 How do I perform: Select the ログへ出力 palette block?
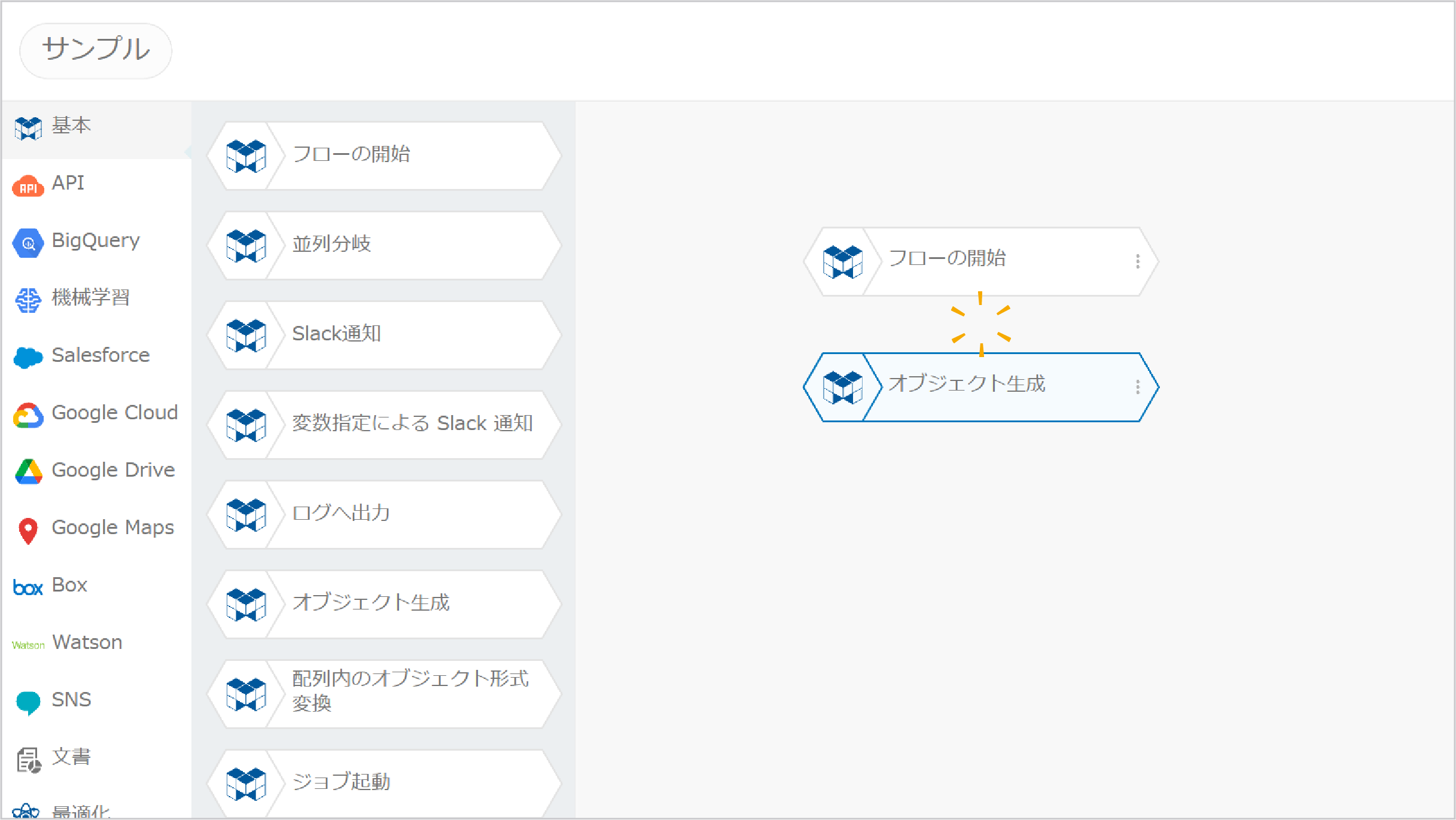384,514
